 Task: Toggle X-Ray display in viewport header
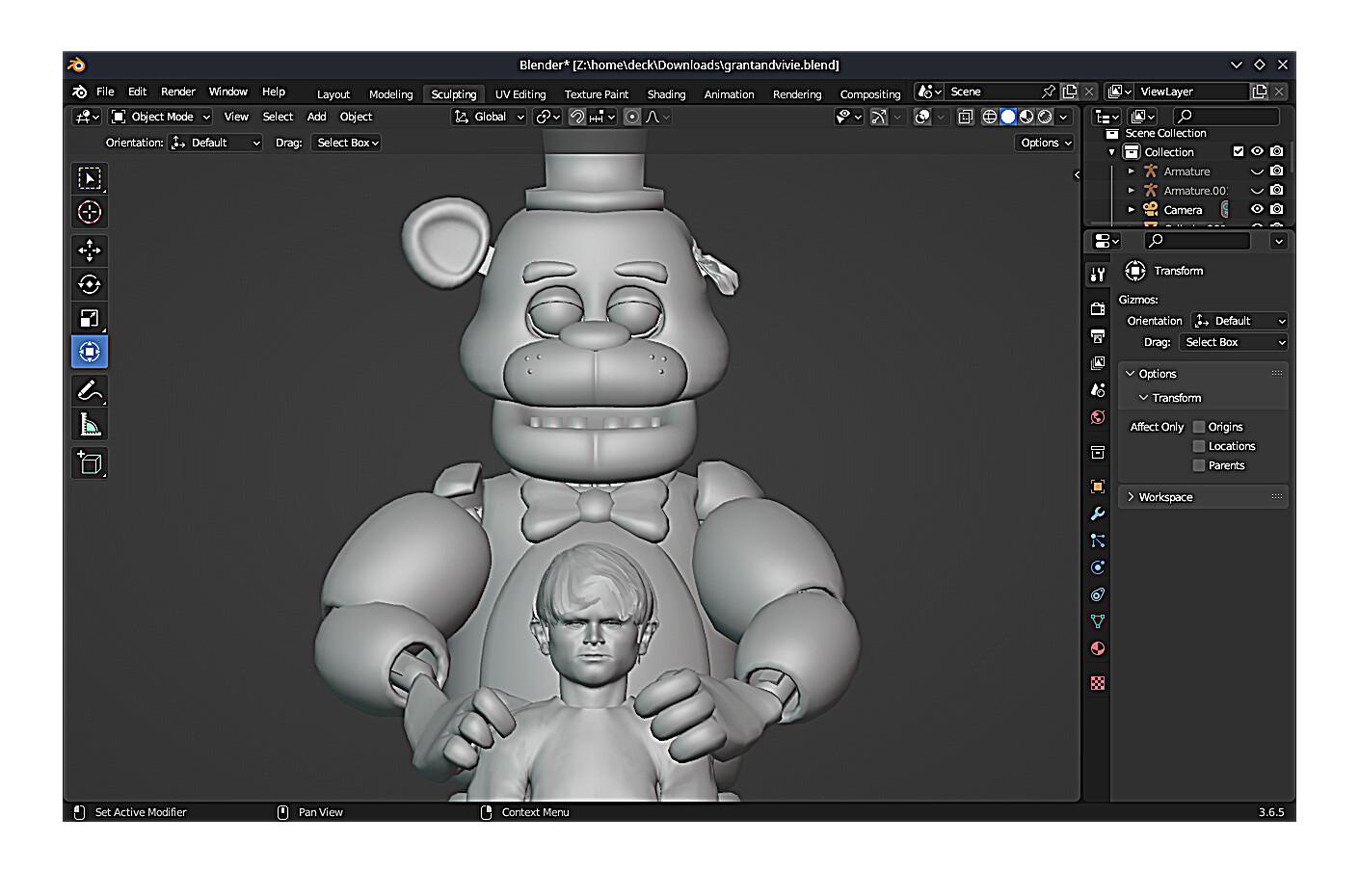click(965, 117)
